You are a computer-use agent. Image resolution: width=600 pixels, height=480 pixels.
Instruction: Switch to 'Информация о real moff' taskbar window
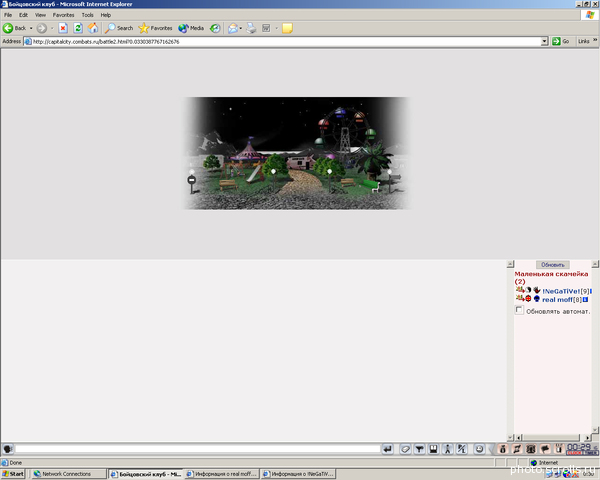tap(222, 474)
